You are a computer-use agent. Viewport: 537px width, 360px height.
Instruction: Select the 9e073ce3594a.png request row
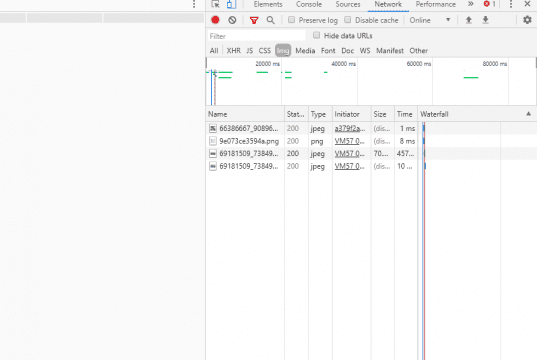[371, 141]
